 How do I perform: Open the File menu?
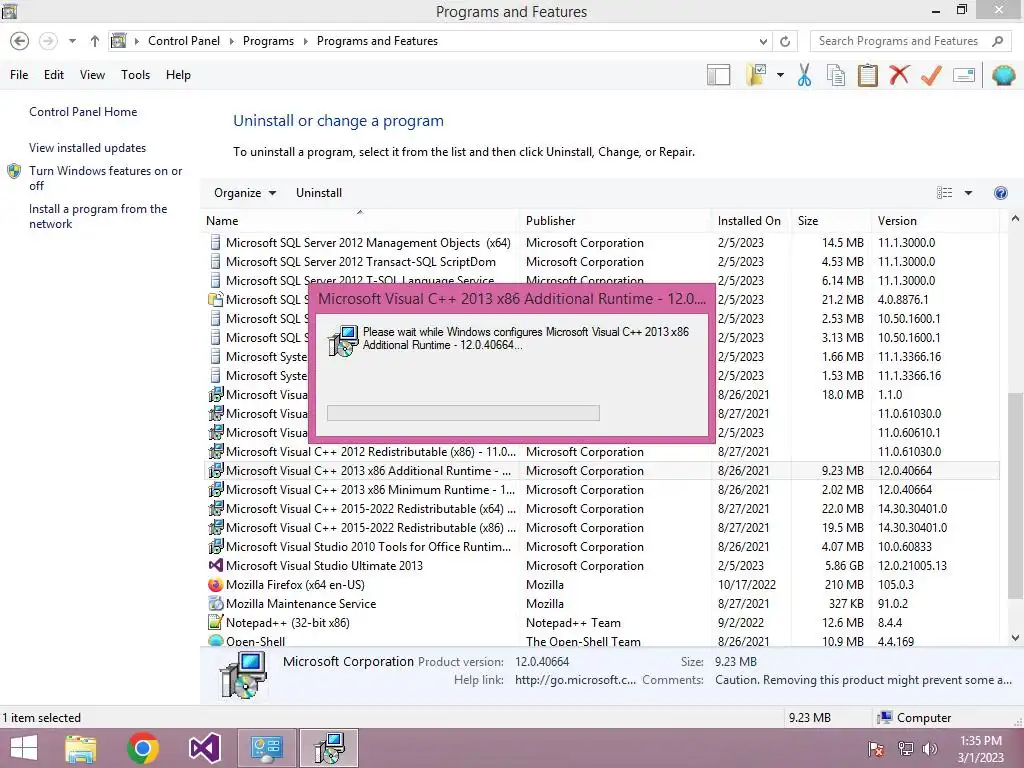pyautogui.click(x=19, y=75)
